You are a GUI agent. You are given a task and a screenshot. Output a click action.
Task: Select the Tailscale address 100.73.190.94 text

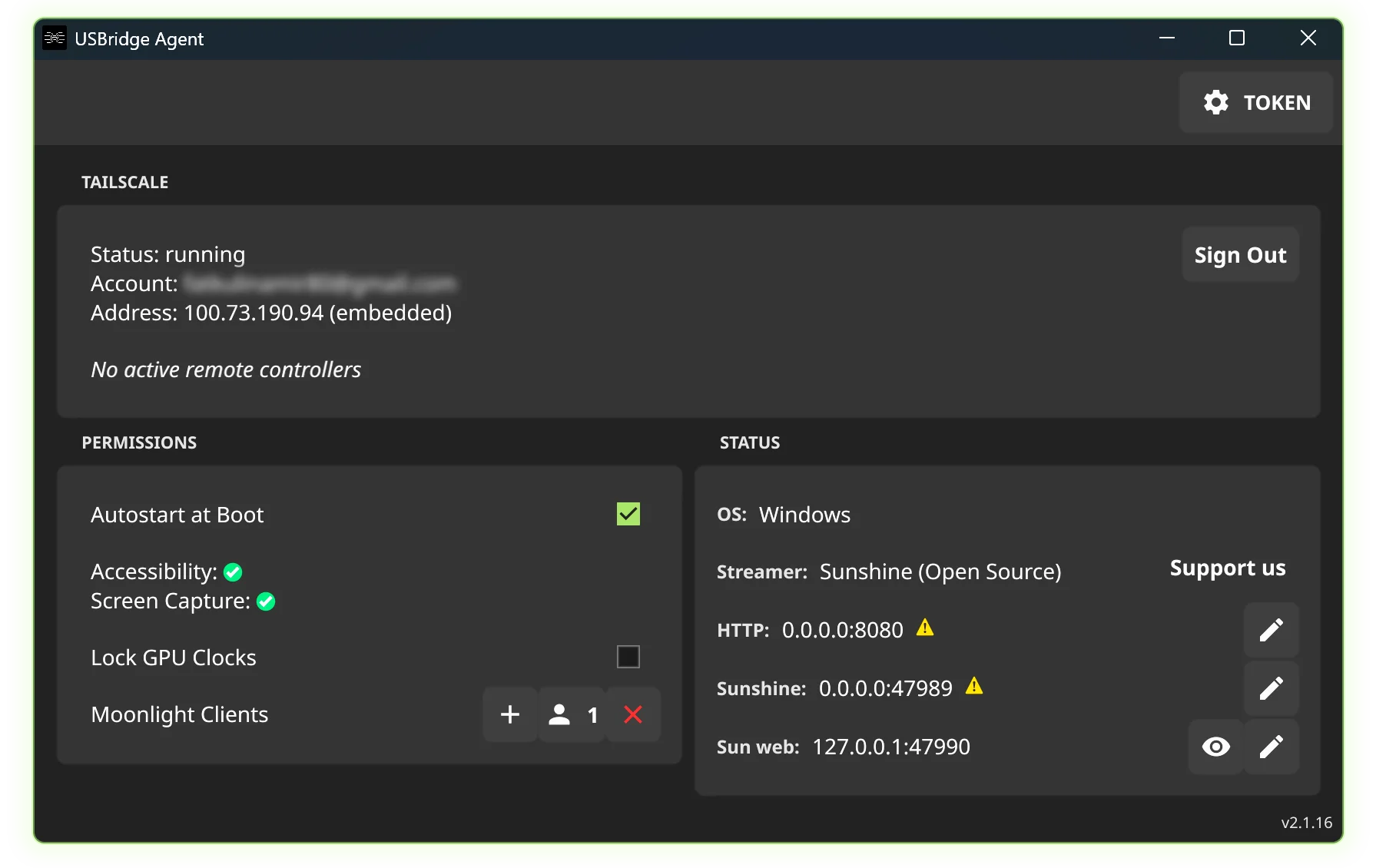pos(254,313)
